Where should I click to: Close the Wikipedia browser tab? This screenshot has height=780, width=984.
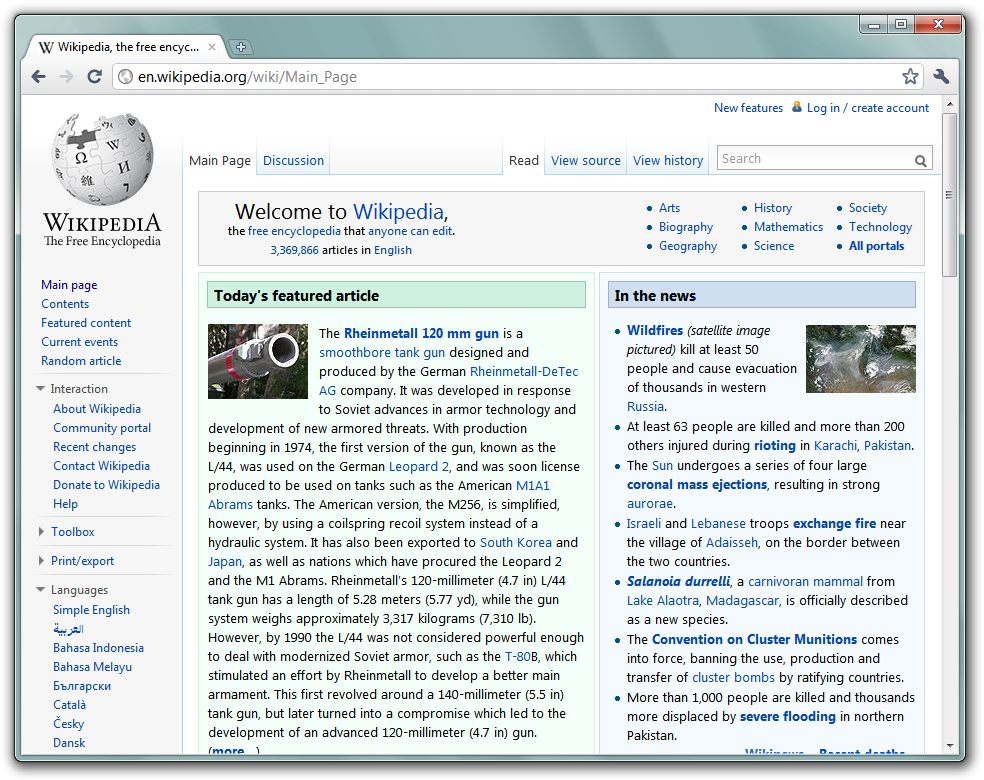coord(212,47)
